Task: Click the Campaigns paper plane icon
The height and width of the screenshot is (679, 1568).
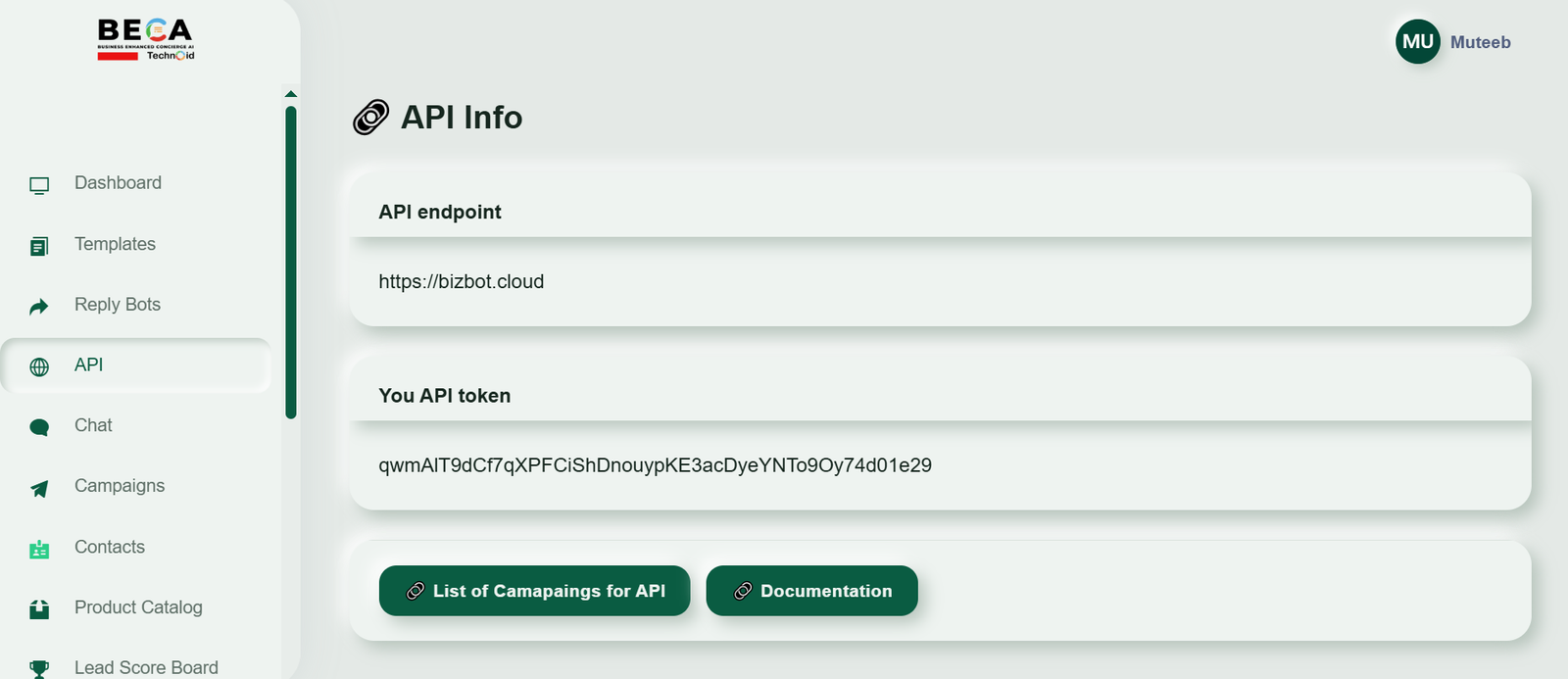Action: tap(39, 488)
